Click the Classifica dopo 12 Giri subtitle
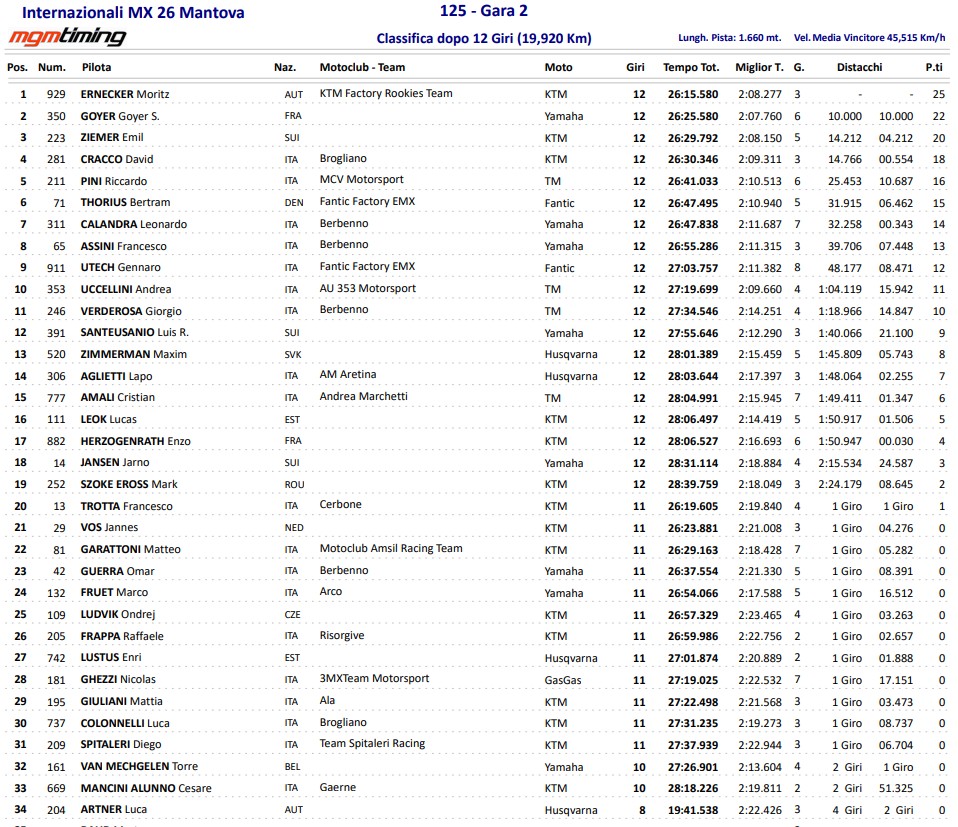The image size is (958, 827). coord(484,39)
